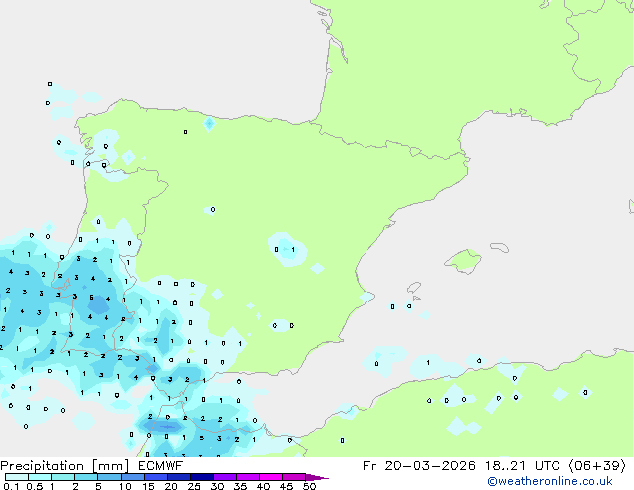634x490 pixels.
Task: Click the Menorca island outline
Action: click(x=500, y=247)
